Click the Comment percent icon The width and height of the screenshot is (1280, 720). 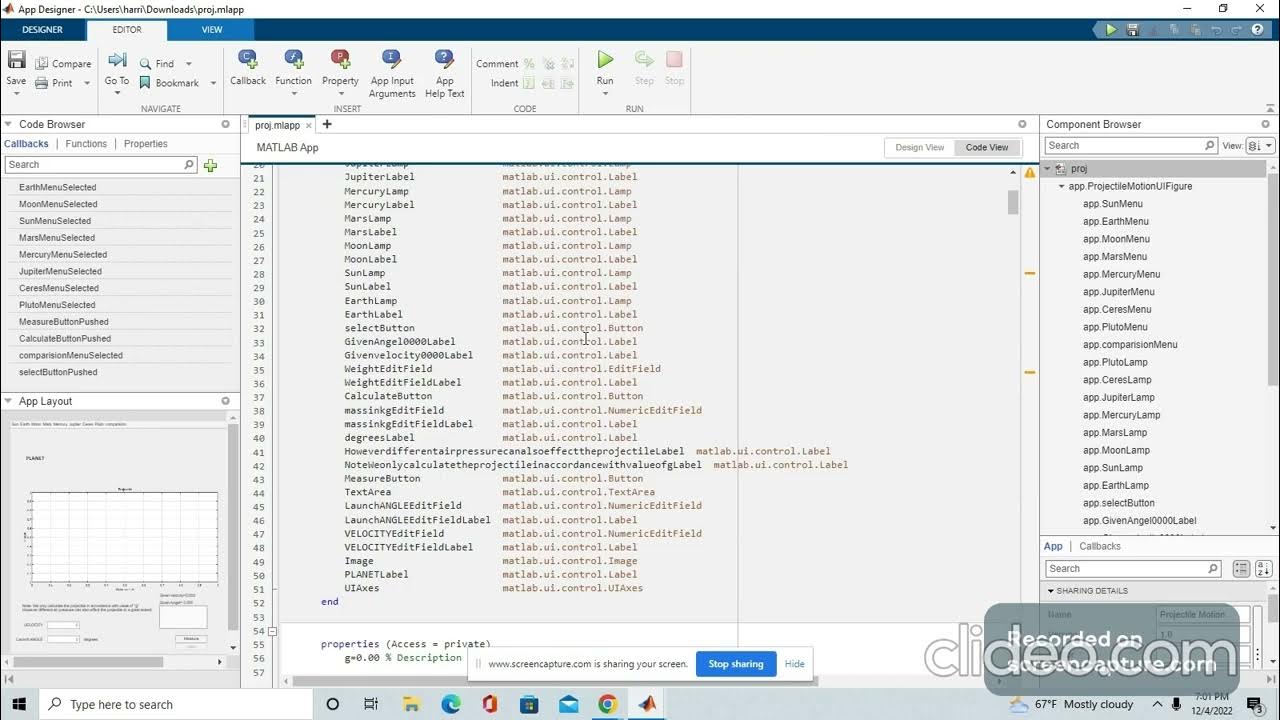(x=529, y=64)
